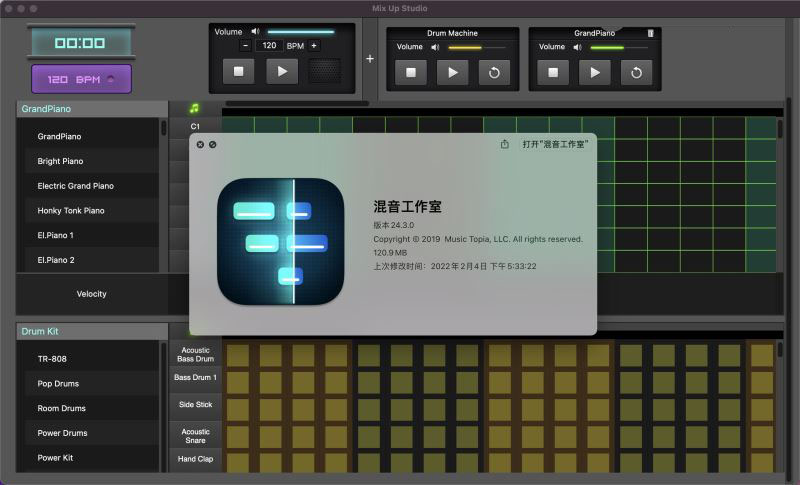
Task: Click the GrandPiano track title
Action: [594, 33]
